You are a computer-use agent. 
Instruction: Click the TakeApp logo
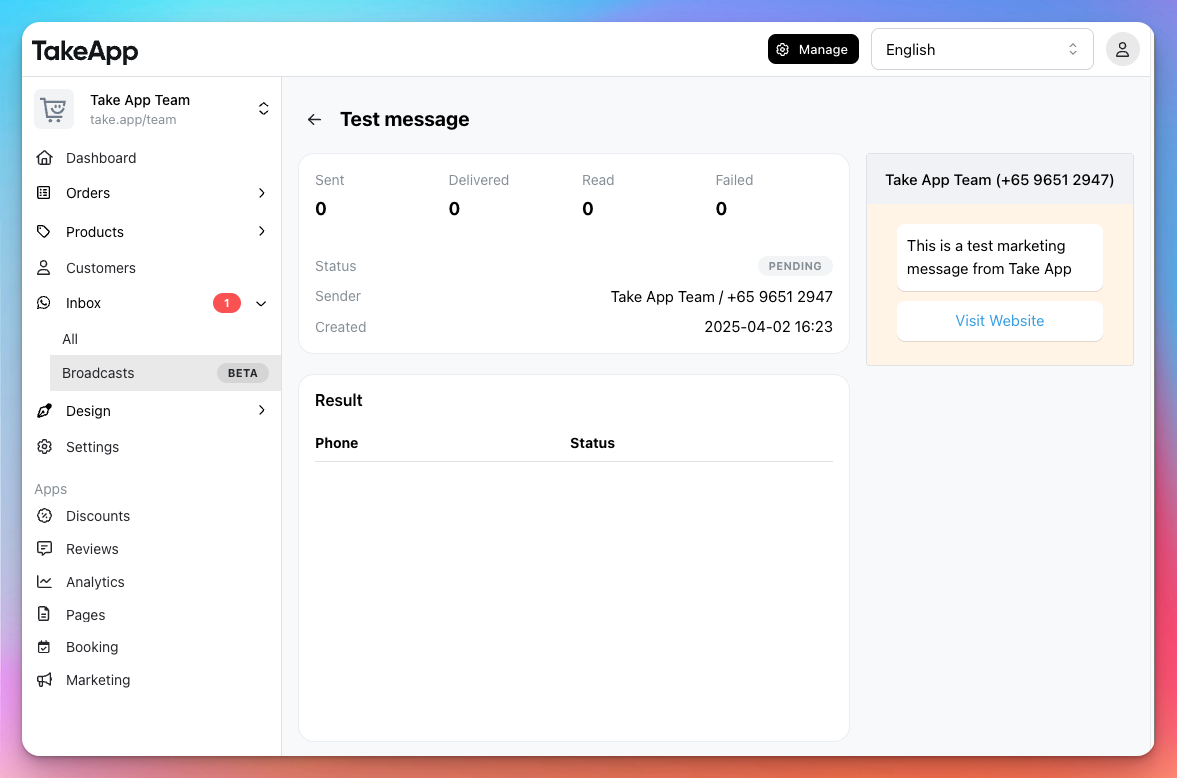pyautogui.click(x=85, y=51)
